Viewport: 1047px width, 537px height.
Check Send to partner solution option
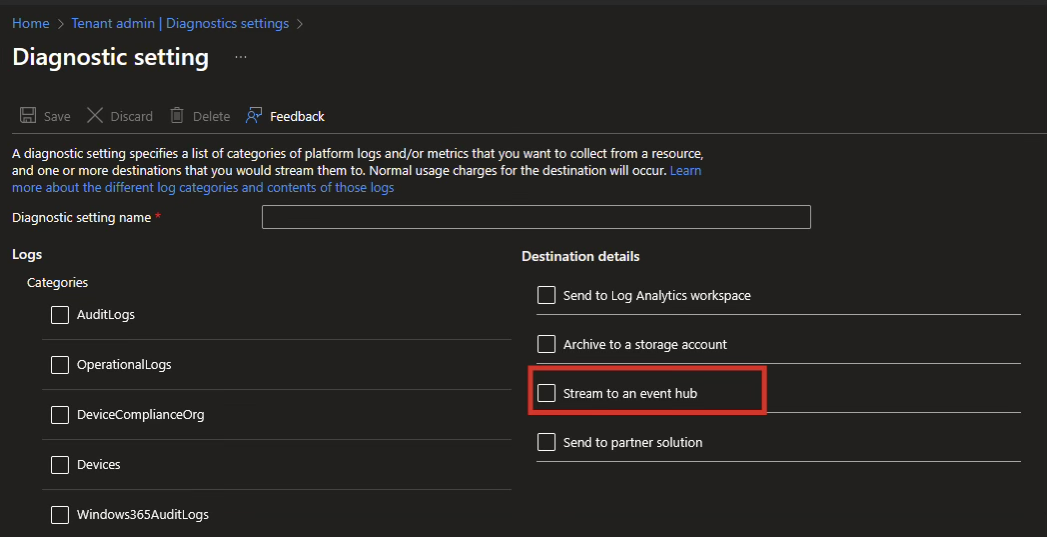[x=546, y=442]
